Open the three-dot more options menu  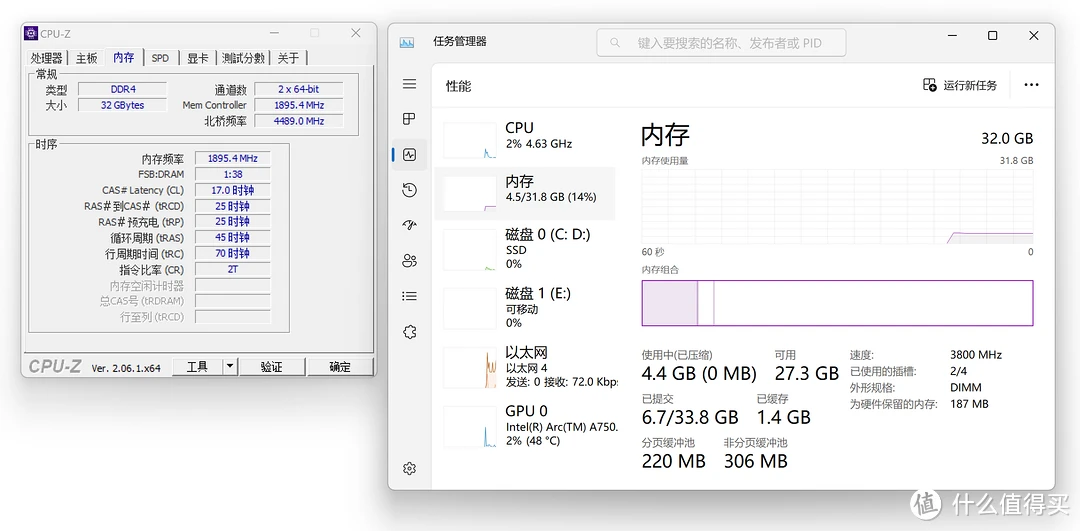pos(1031,85)
